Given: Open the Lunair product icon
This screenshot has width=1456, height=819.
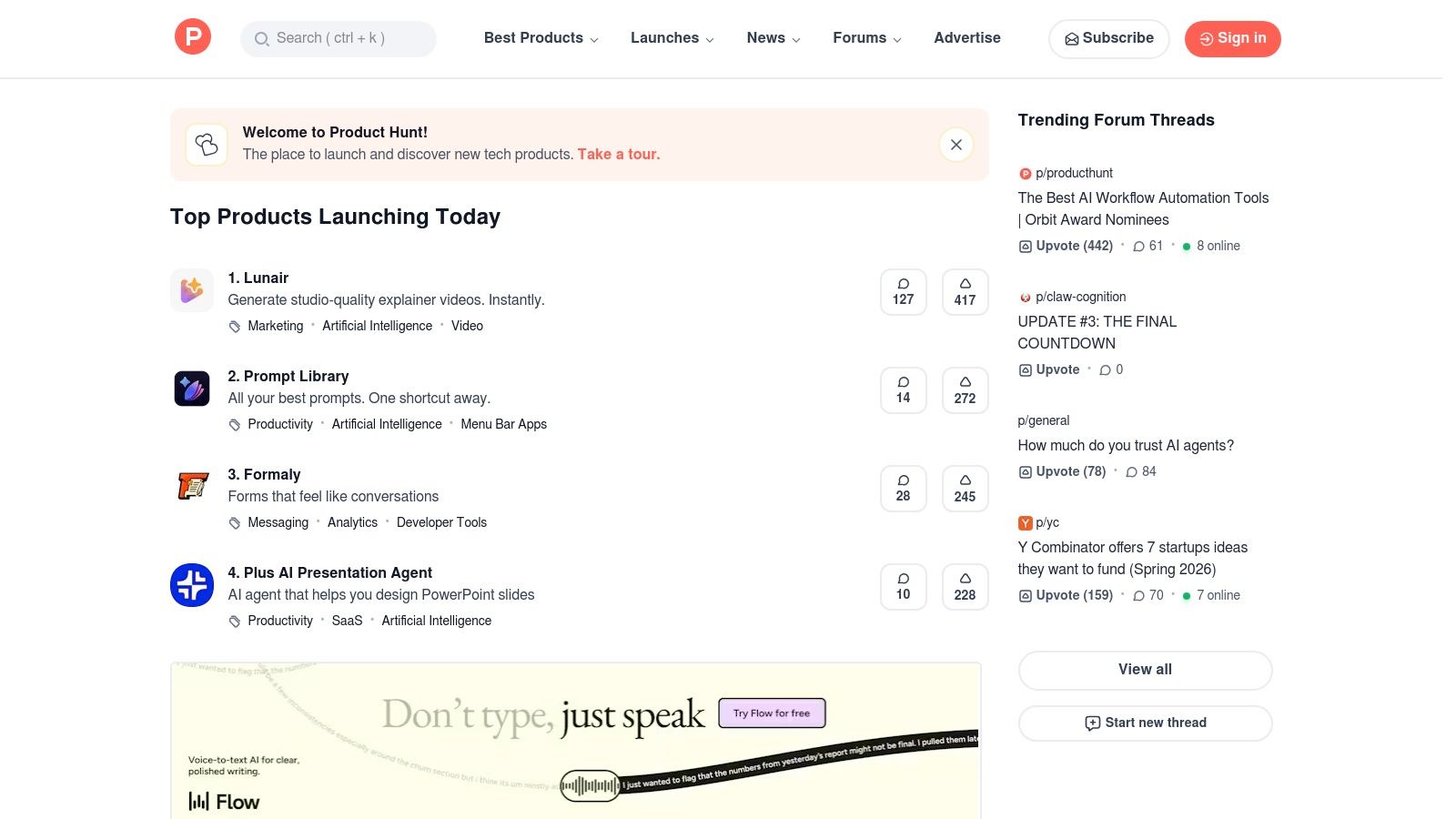Looking at the screenshot, I should coord(192,290).
